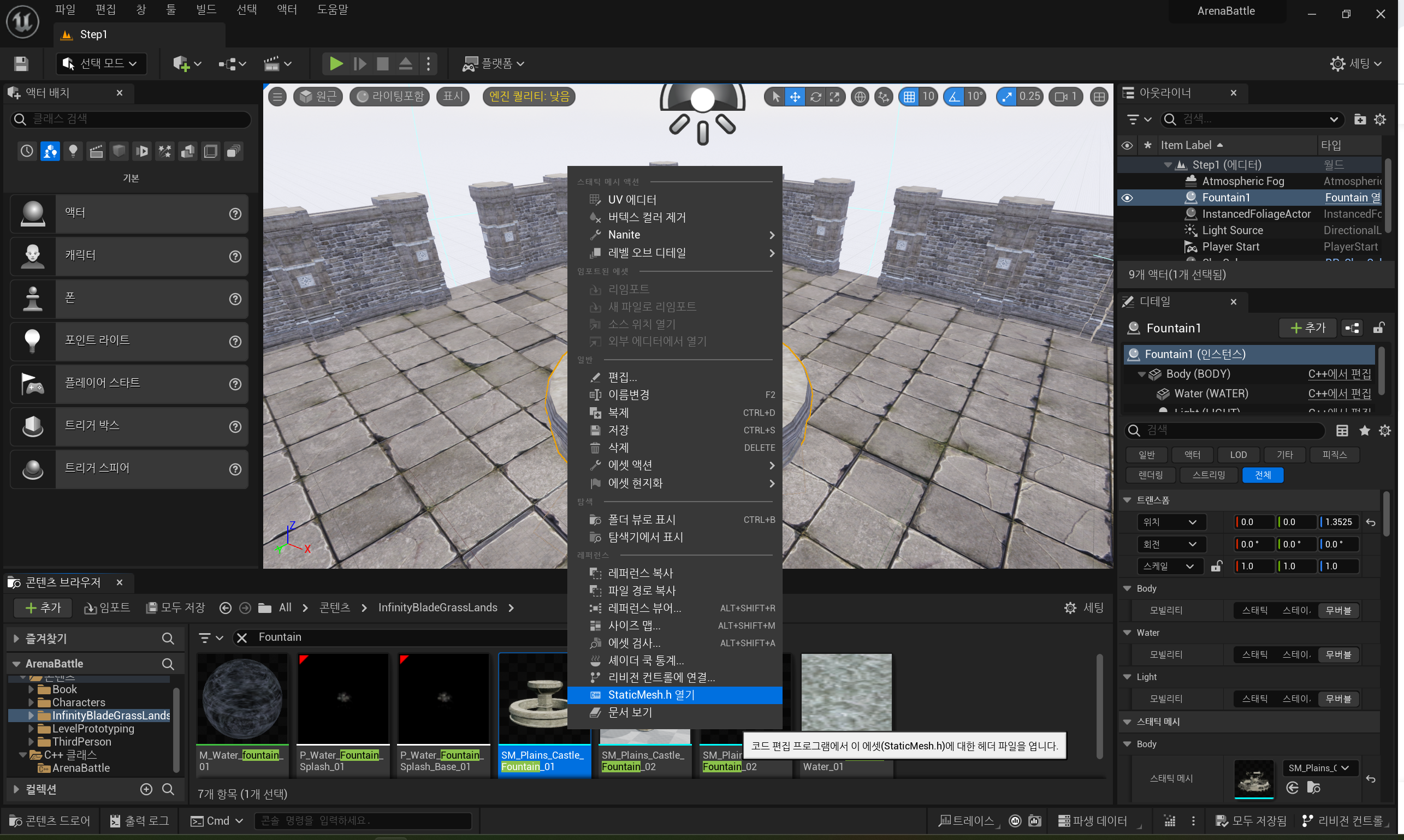1404x840 pixels.
Task: Click the viewport hamburger options icon
Action: tap(277, 97)
